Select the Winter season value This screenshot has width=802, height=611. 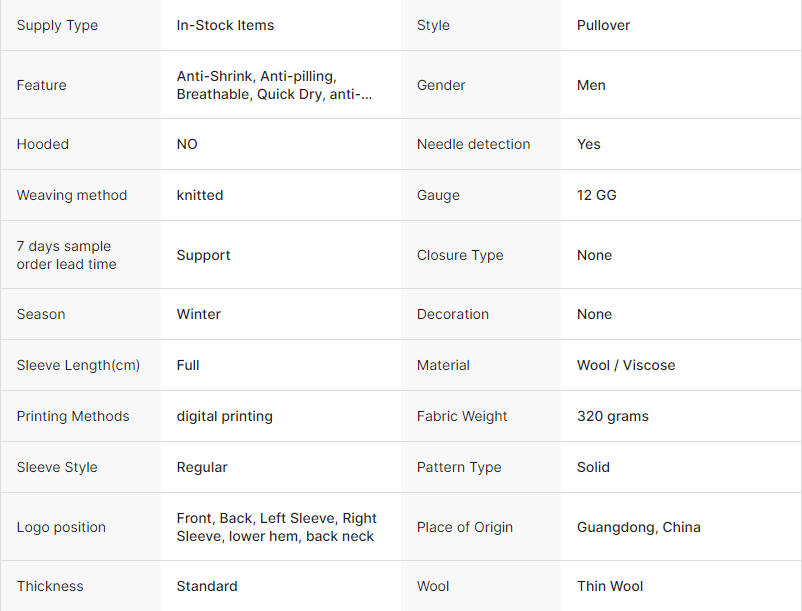point(198,314)
